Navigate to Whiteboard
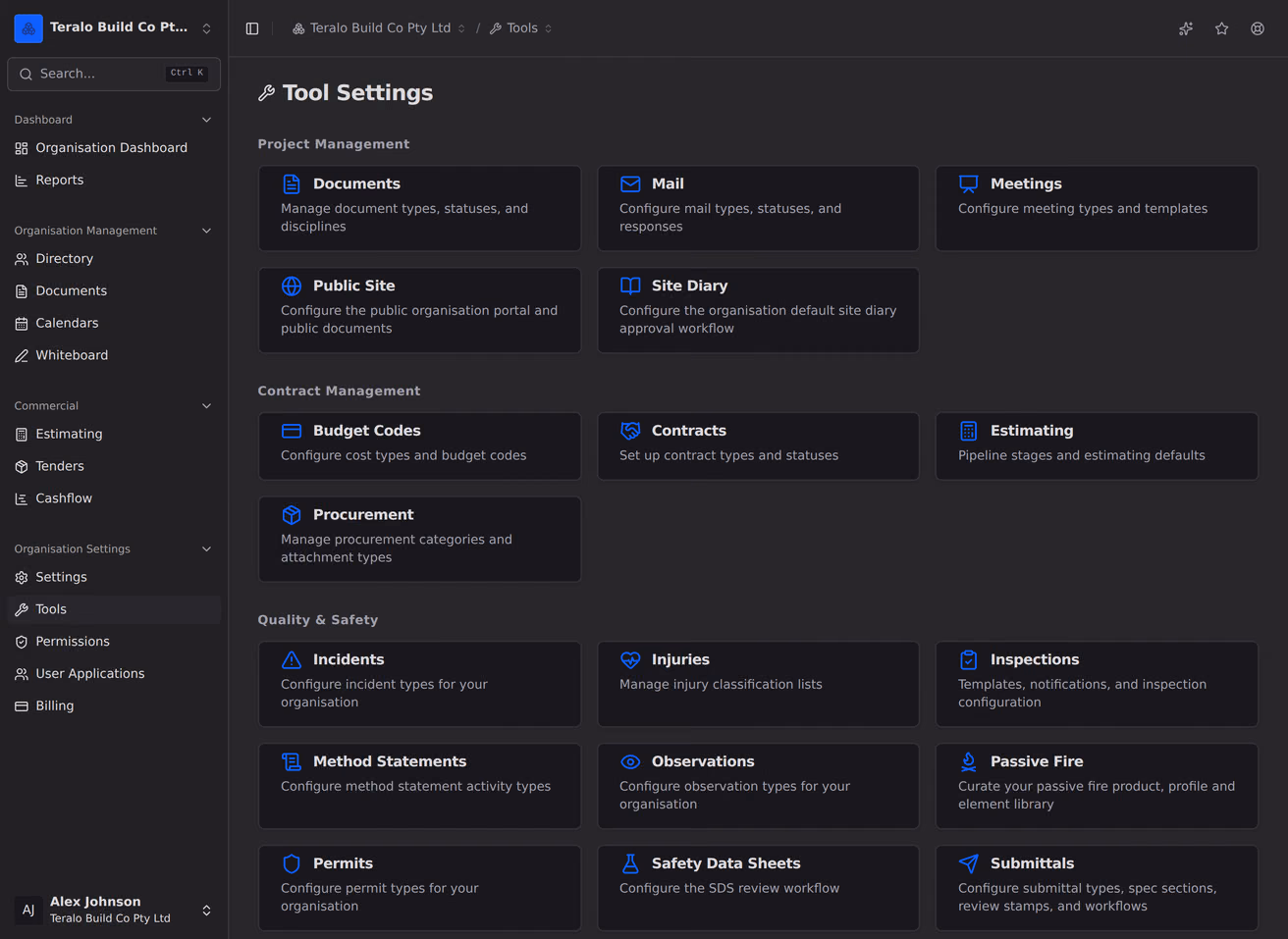The width and height of the screenshot is (1288, 939). pos(114,355)
